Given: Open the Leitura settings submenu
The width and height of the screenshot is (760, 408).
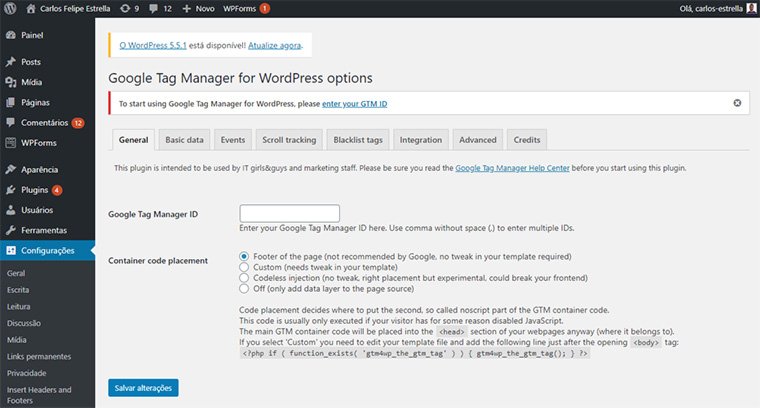Looking at the screenshot, I should [18, 307].
